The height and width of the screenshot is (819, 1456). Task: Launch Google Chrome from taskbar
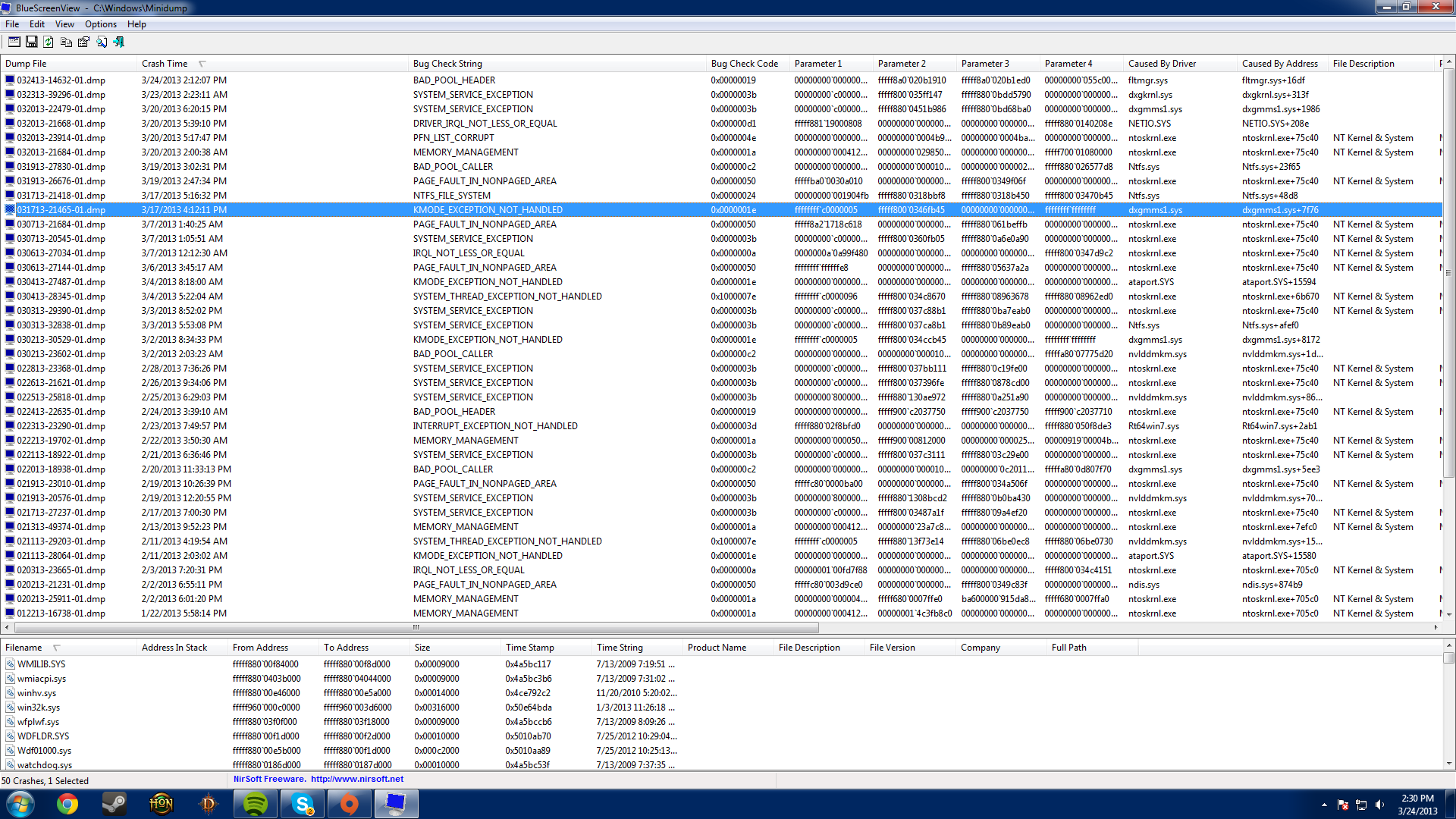(x=67, y=804)
